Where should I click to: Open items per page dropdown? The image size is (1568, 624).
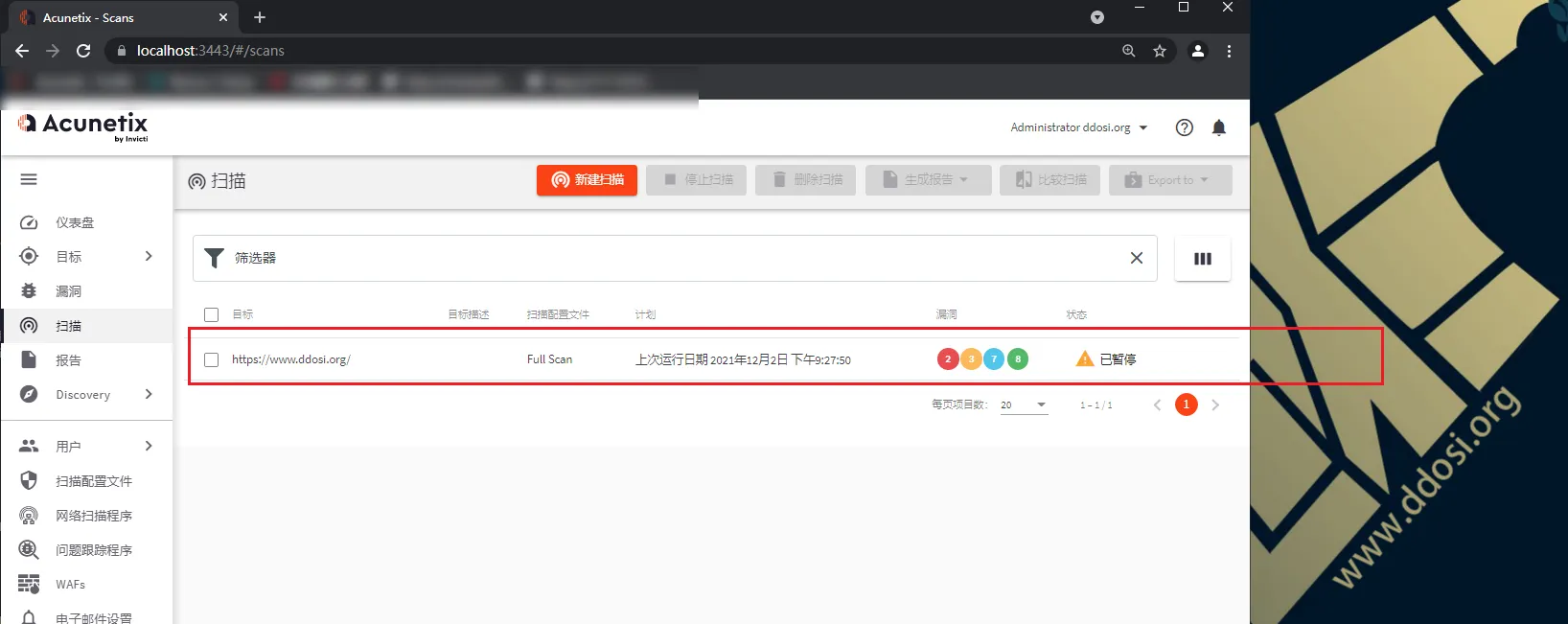tap(1024, 405)
